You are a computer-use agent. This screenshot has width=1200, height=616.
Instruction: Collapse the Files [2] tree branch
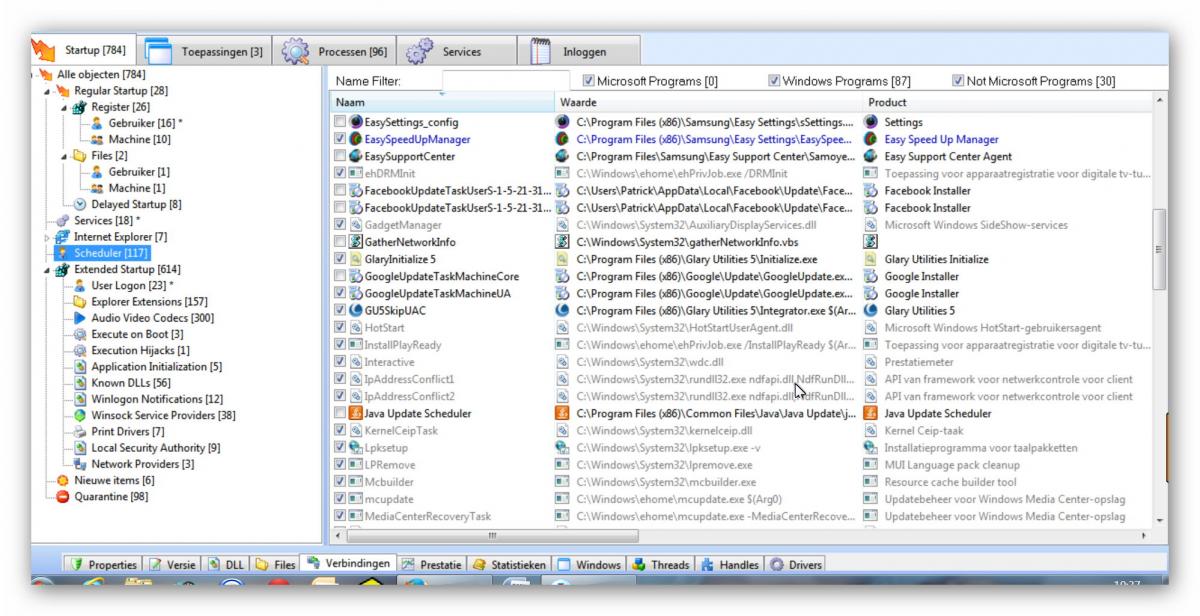tap(64, 156)
